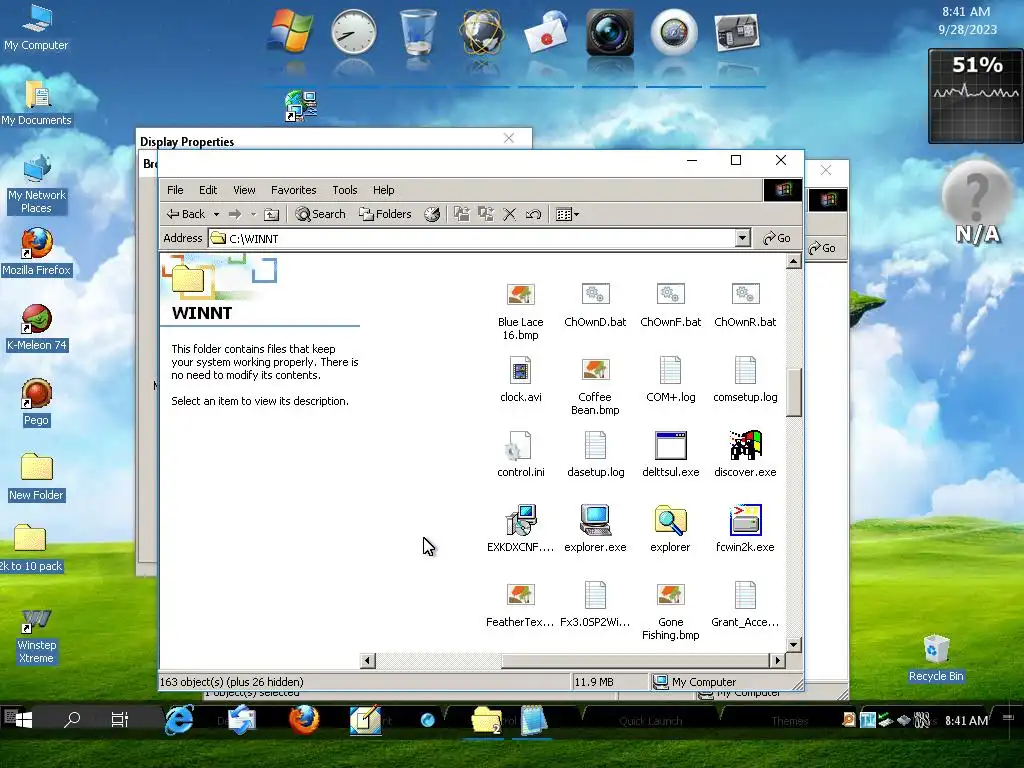This screenshot has width=1024, height=768.
Task: Open the Views dropdown button
Action: click(x=567, y=214)
